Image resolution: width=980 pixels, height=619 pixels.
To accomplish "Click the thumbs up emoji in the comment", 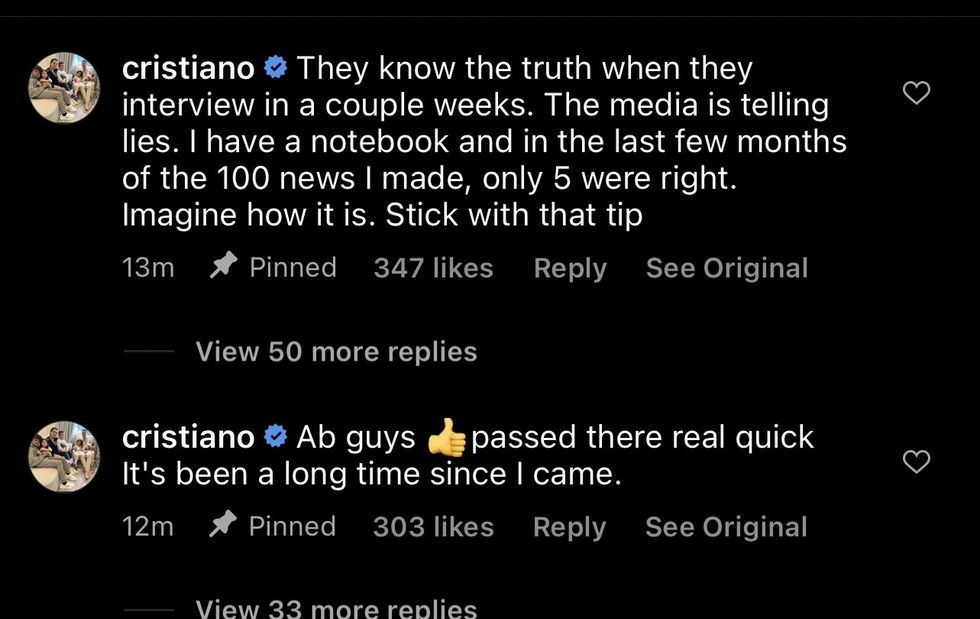I will pyautogui.click(x=446, y=437).
